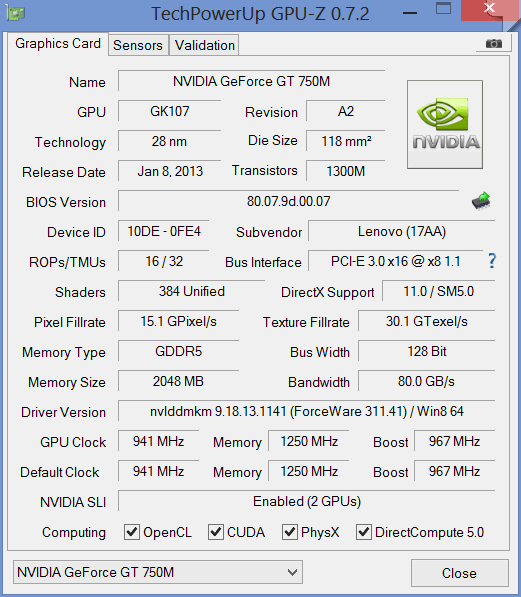521x597 pixels.
Task: Switch to the Validation tab
Action: pos(205,45)
